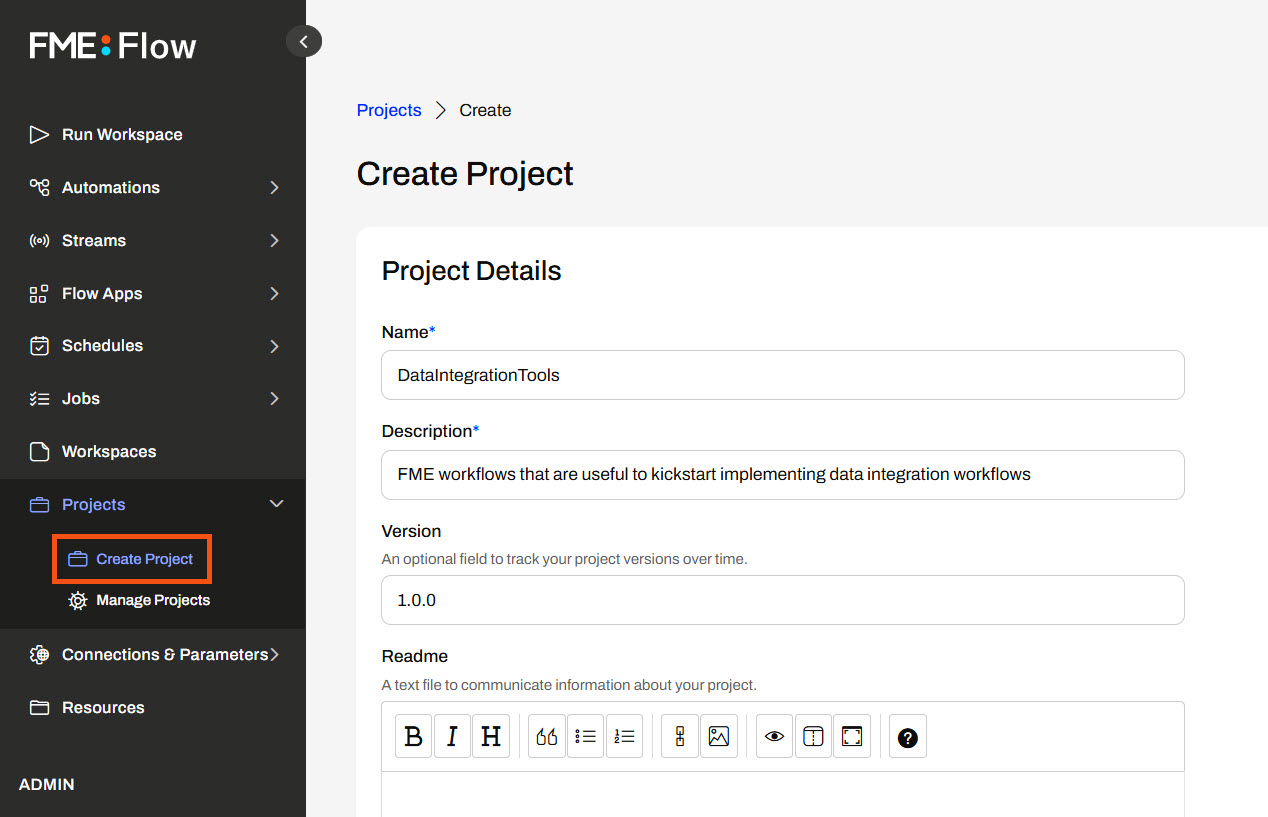This screenshot has width=1268, height=817.
Task: Click the Streams broadcast icon
Action: [39, 240]
